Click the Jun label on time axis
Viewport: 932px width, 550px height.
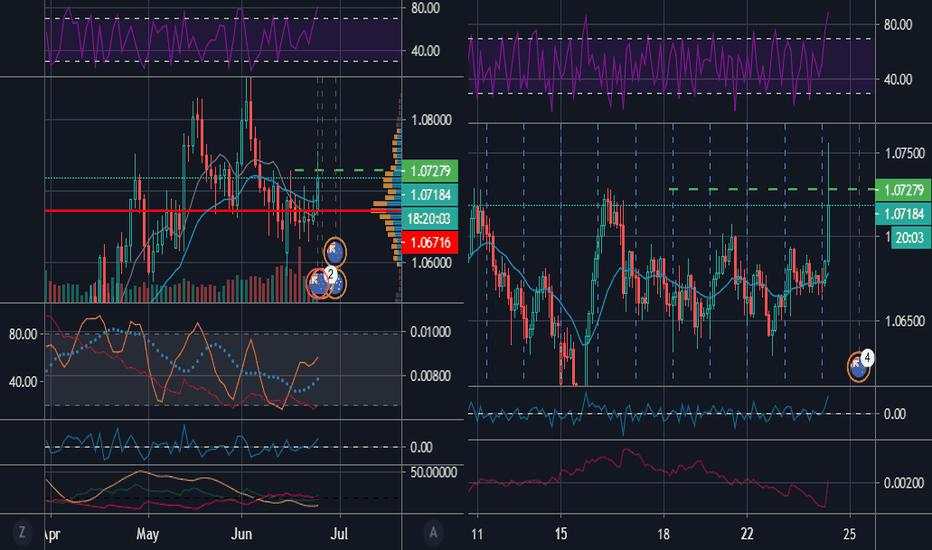[x=241, y=534]
